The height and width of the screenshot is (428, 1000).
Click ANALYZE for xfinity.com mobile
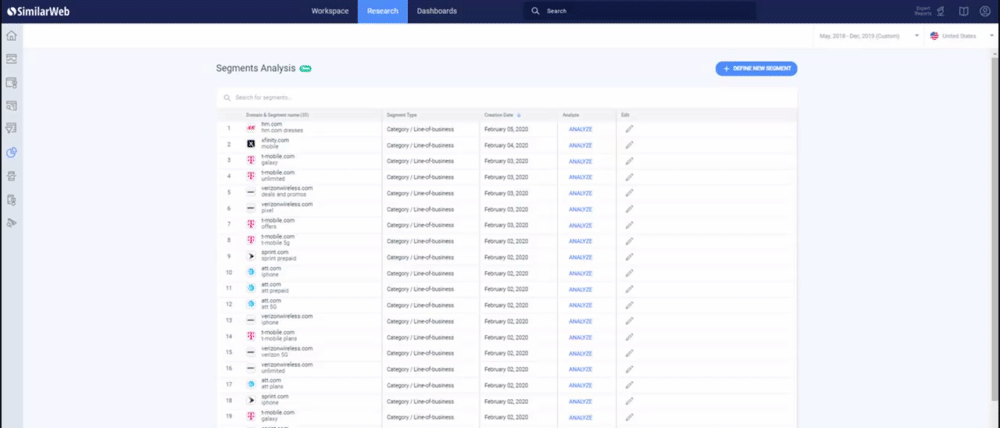580,145
